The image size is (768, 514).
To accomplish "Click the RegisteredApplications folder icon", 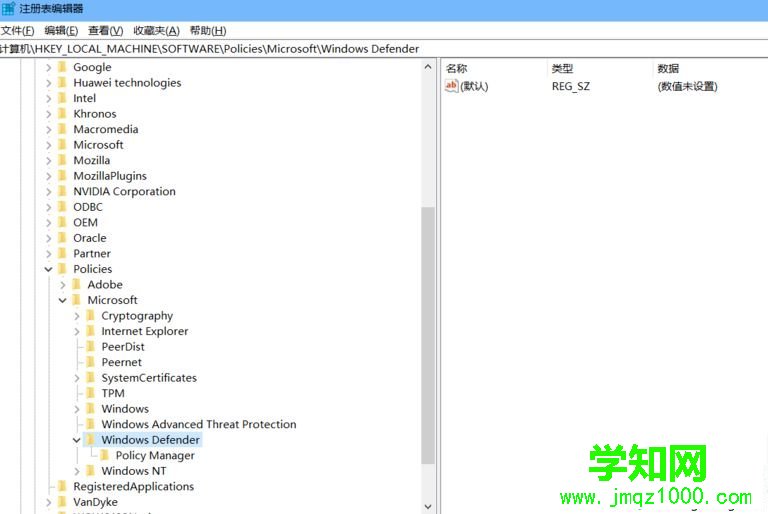I will [62, 486].
